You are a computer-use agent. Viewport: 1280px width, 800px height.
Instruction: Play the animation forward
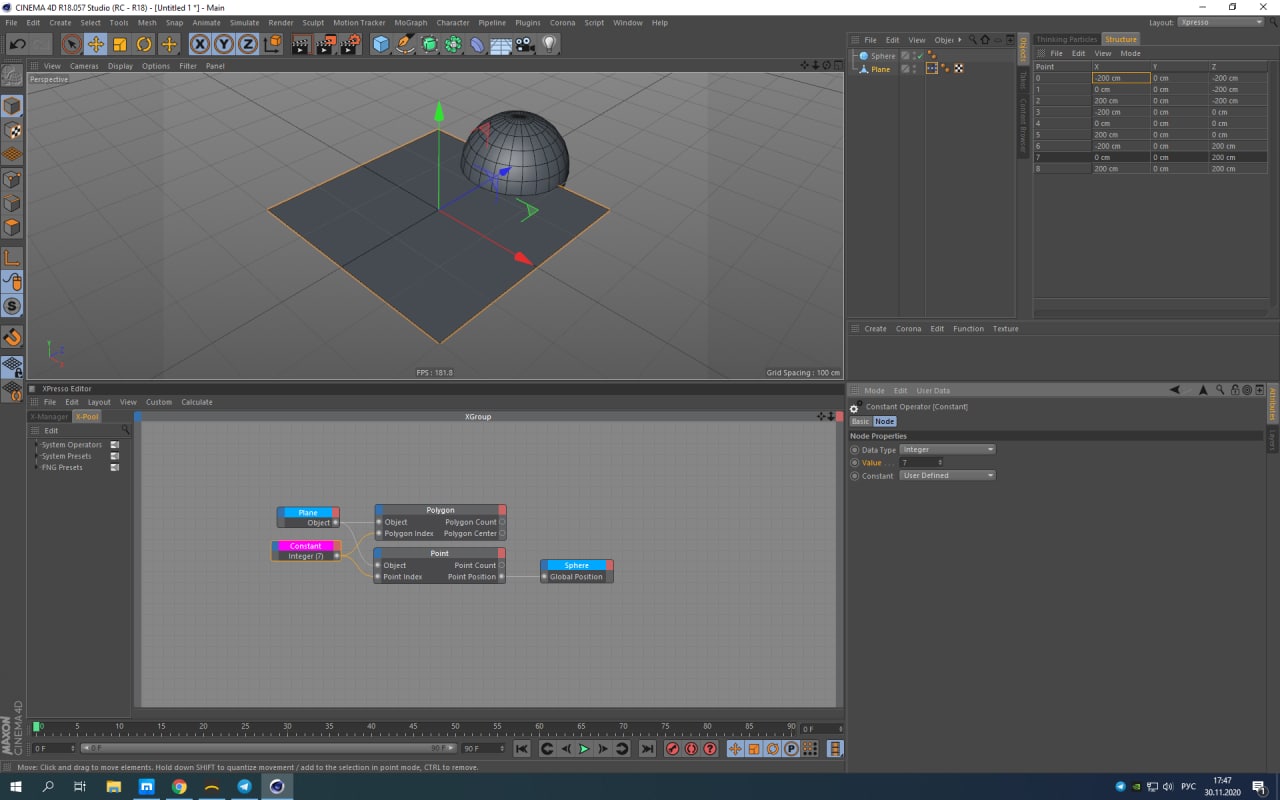click(584, 749)
